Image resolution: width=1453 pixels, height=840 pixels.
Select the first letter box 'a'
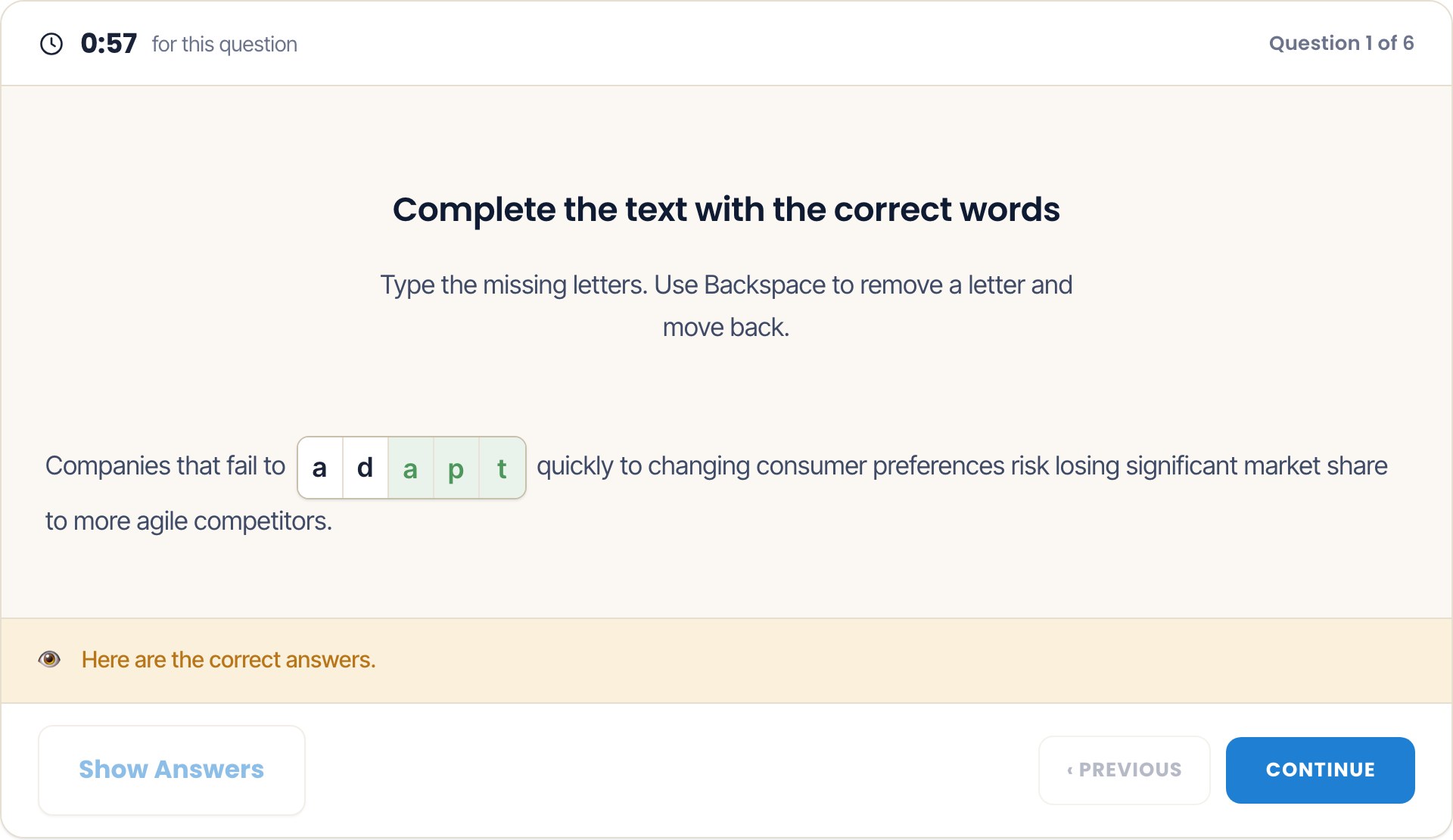coord(320,468)
